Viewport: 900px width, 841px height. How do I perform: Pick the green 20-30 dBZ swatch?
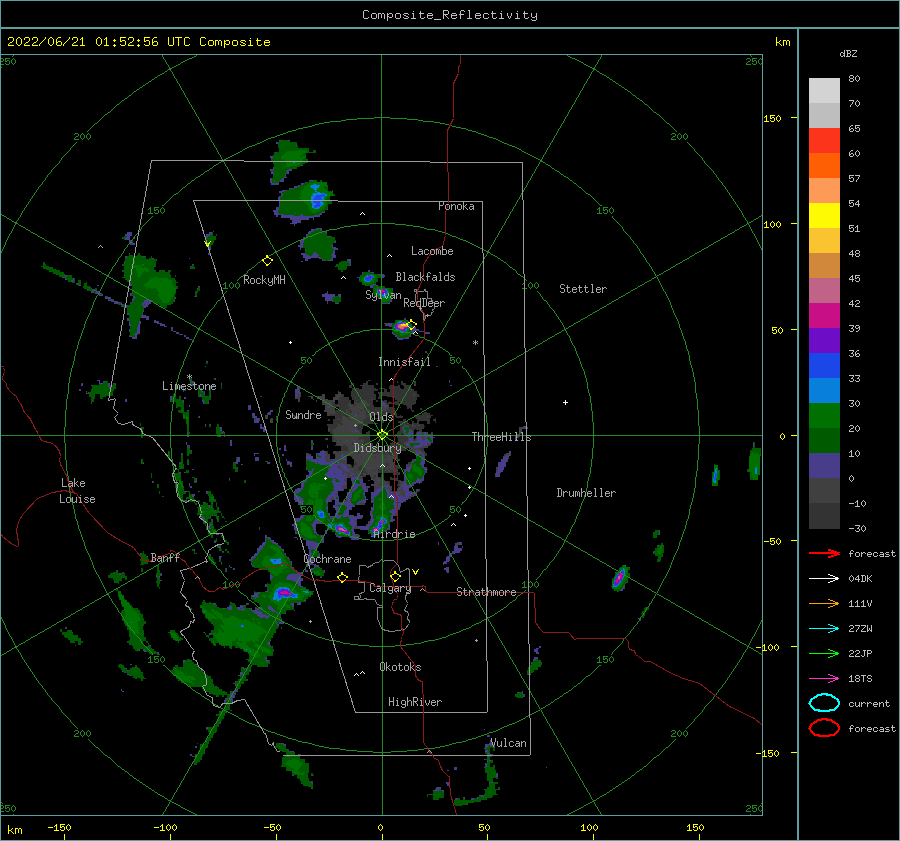(x=824, y=416)
